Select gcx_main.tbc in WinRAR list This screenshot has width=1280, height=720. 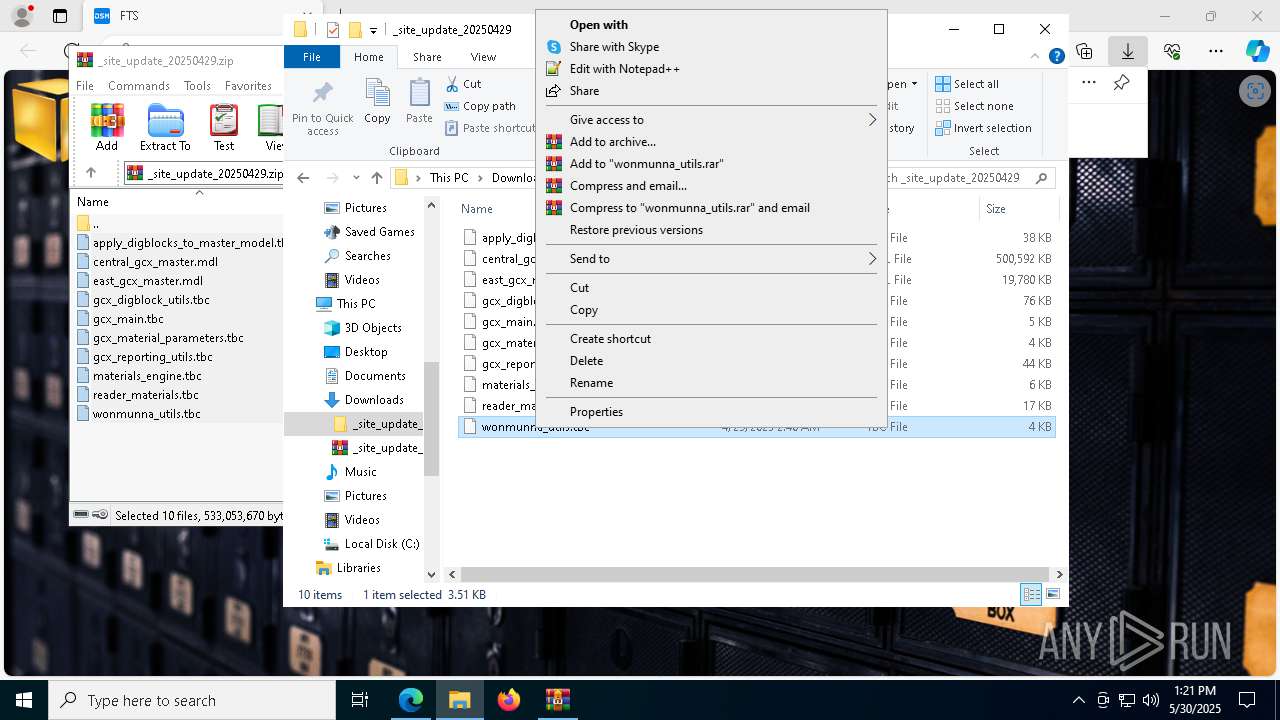[128, 319]
